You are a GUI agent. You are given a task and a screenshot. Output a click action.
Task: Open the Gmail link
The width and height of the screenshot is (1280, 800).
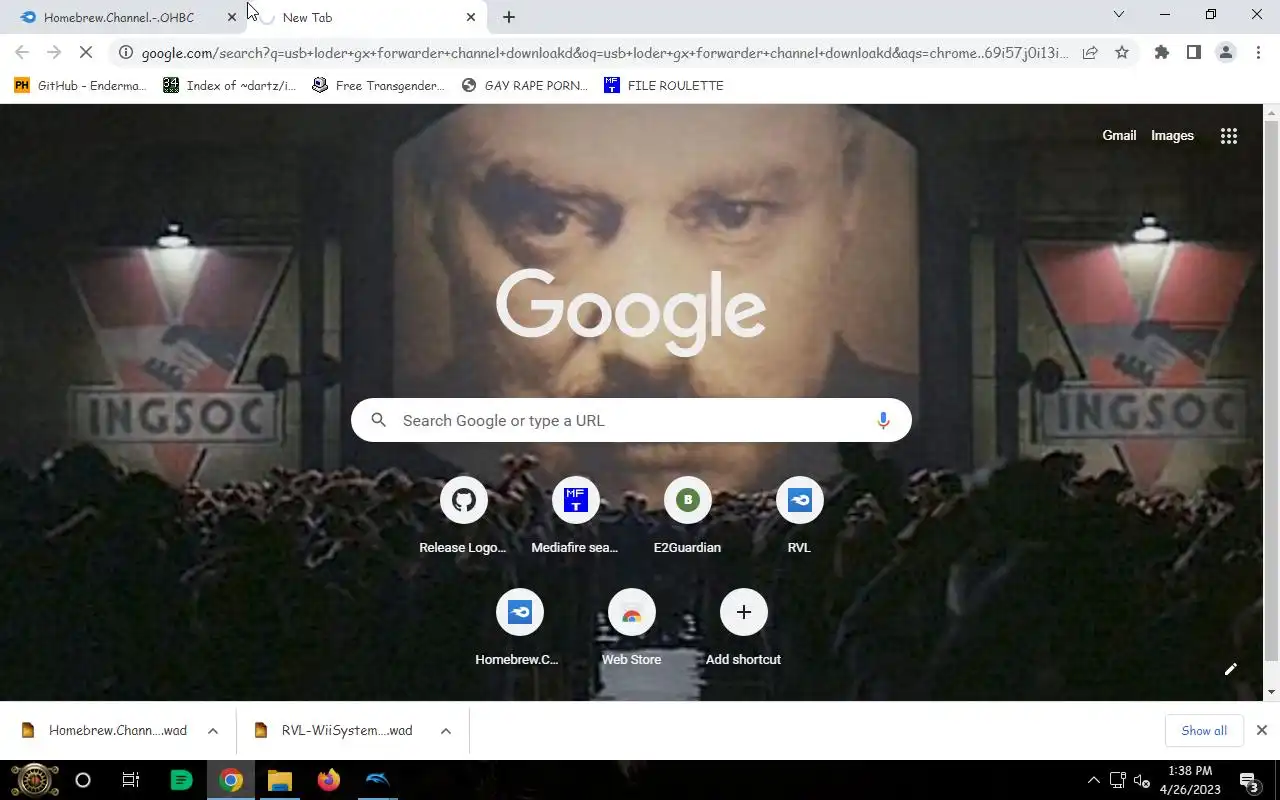1119,136
